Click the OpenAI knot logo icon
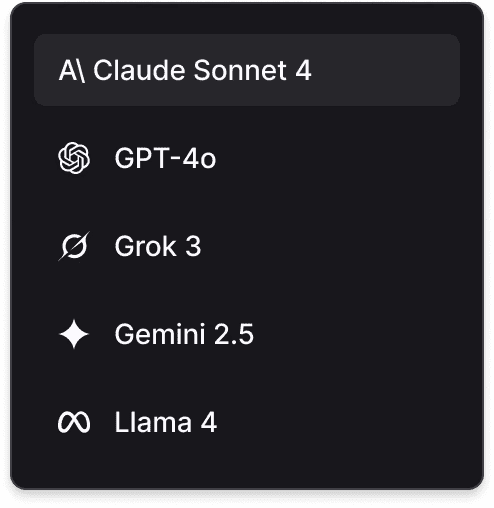Screen dimensions: 494x508 [x=74, y=158]
